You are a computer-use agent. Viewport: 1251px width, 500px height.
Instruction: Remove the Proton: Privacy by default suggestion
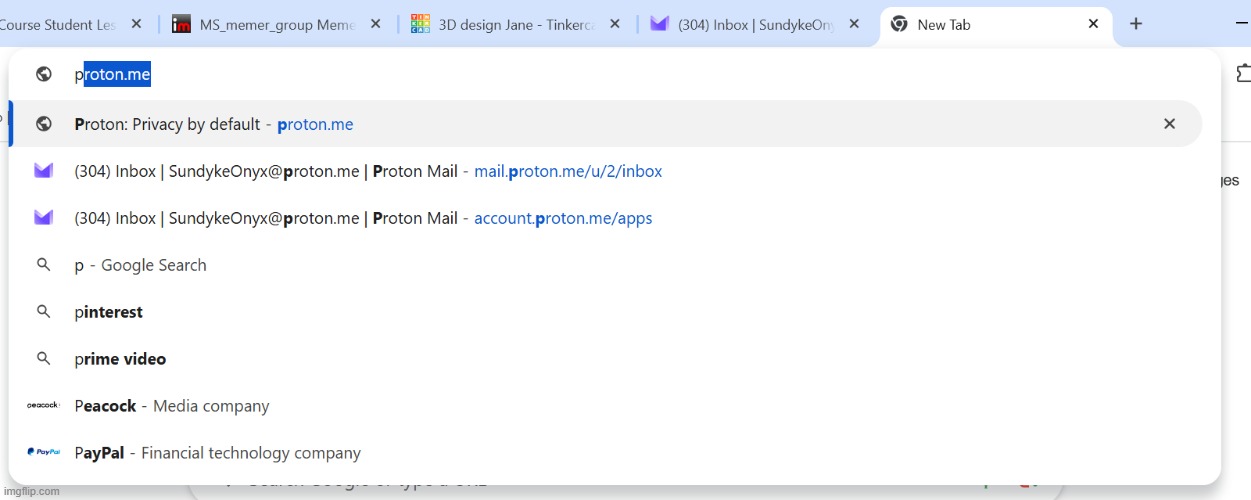pyautogui.click(x=1169, y=124)
